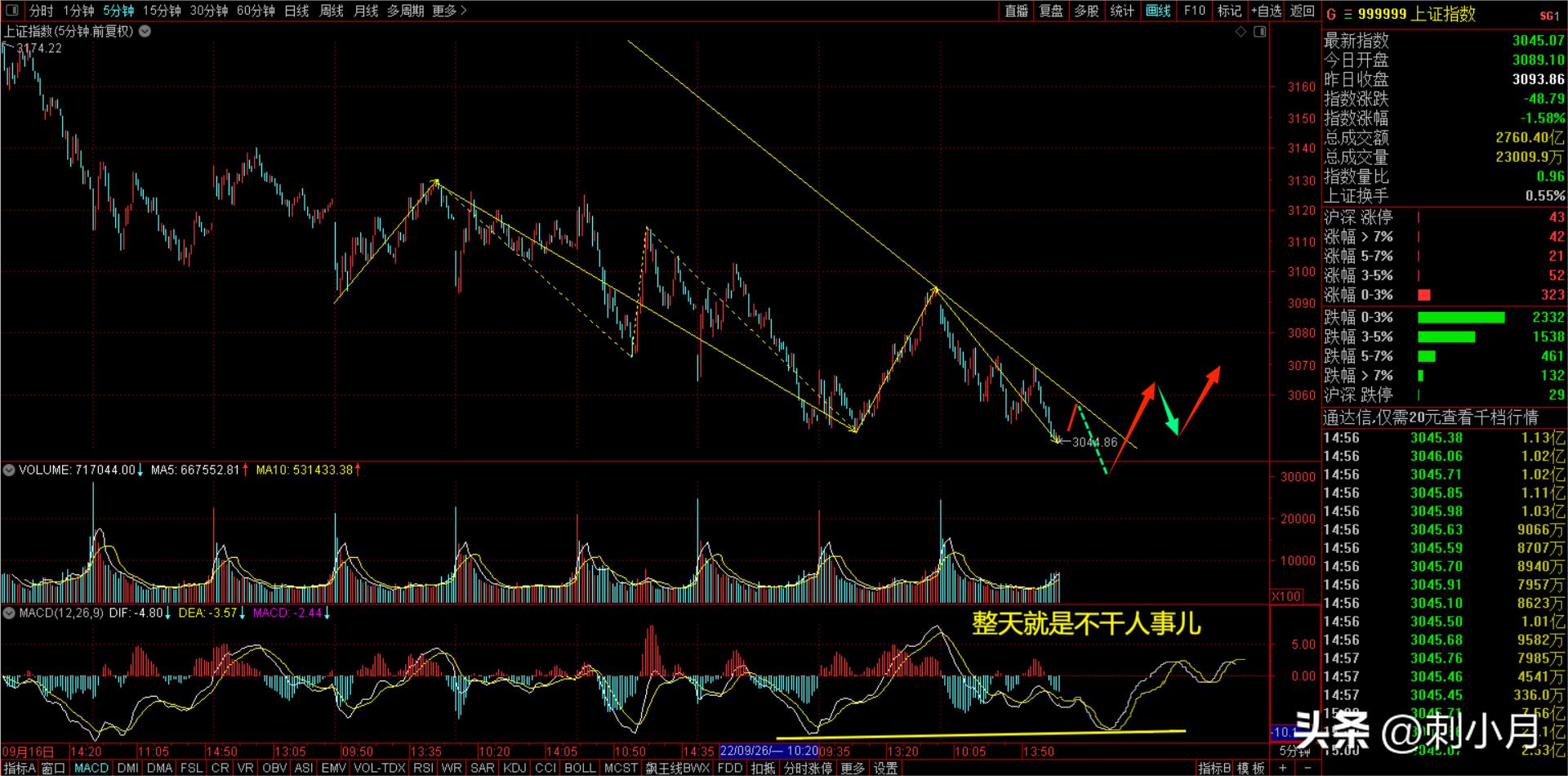Viewport: 1568px width, 776px height.
Task: Select the ASI indicator
Action: click(304, 768)
